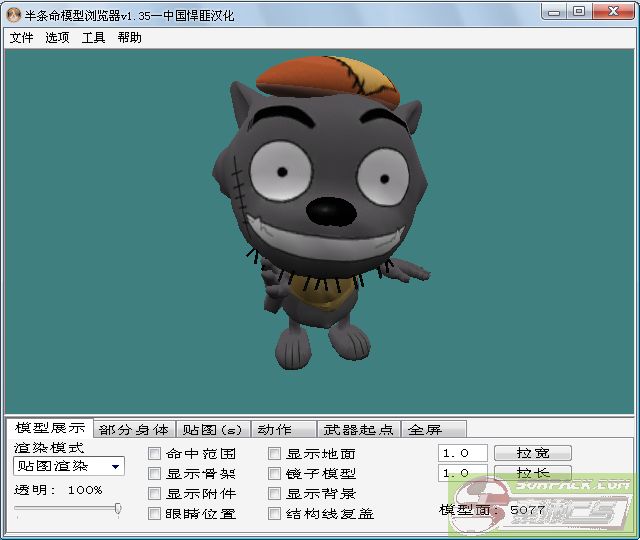
Task: Switch to the 部分身体 tab
Action: pyautogui.click(x=134, y=430)
